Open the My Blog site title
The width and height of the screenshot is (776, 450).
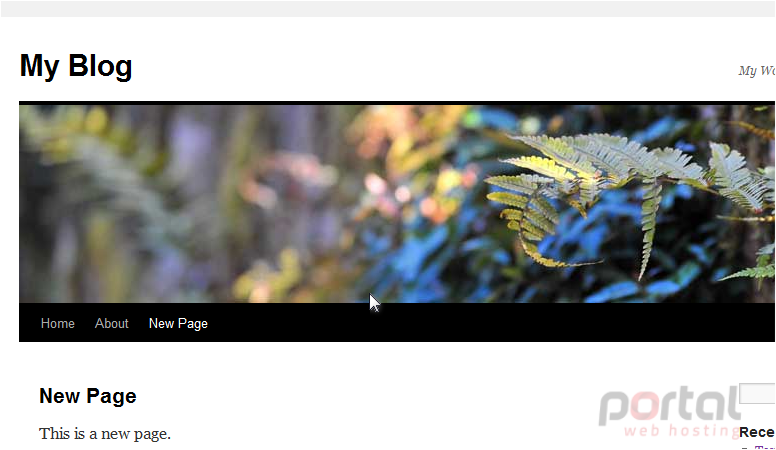pos(76,66)
